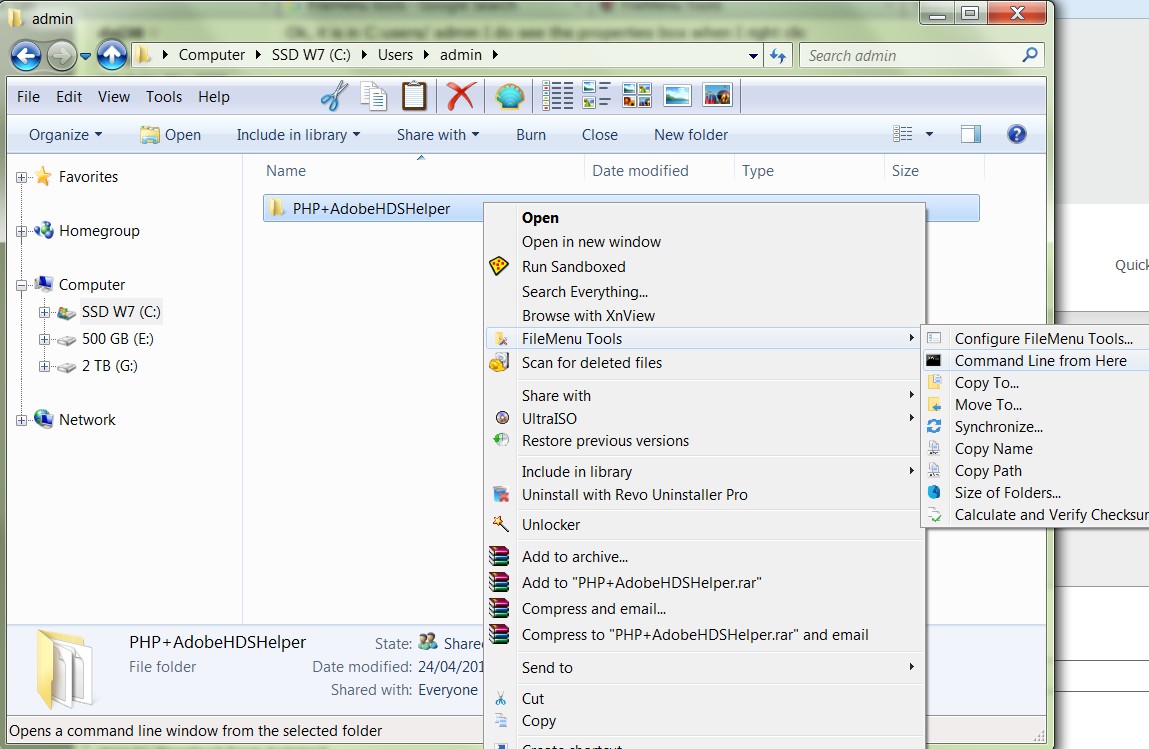Screen dimensions: 1149x749
Task: Go back with the Back arrow button
Action: (x=26, y=55)
